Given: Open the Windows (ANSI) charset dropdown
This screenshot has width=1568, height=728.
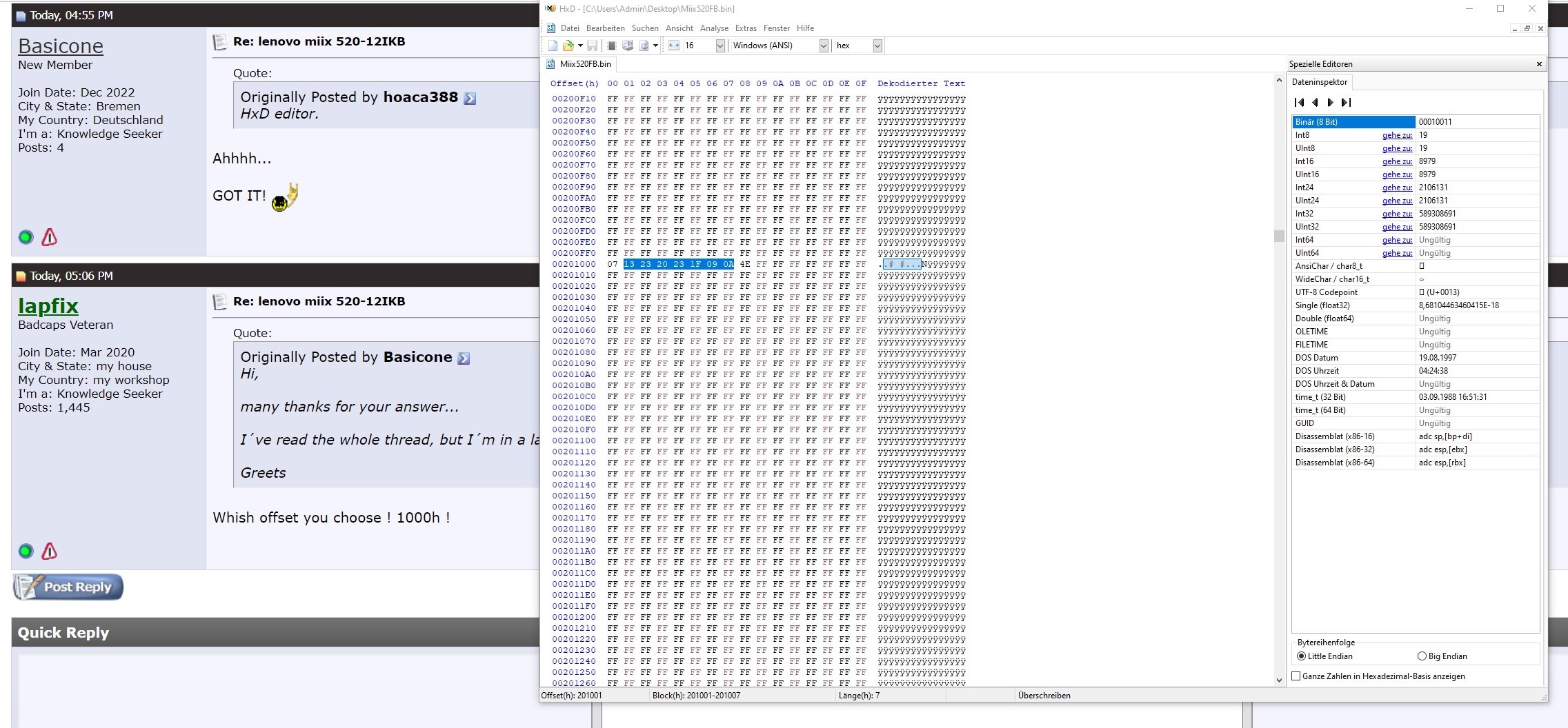Looking at the screenshot, I should (824, 45).
